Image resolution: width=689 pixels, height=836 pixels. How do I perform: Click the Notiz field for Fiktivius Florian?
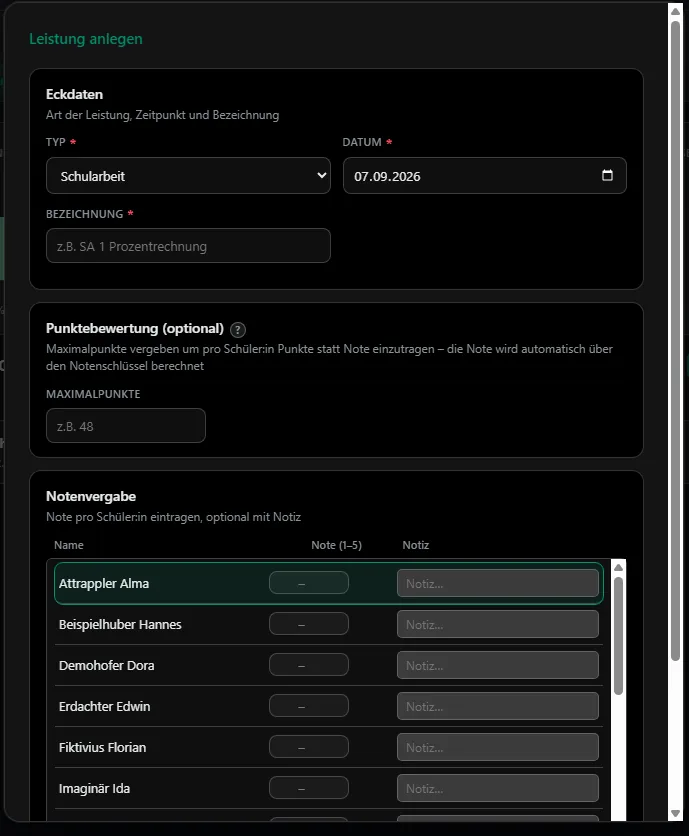click(x=498, y=747)
